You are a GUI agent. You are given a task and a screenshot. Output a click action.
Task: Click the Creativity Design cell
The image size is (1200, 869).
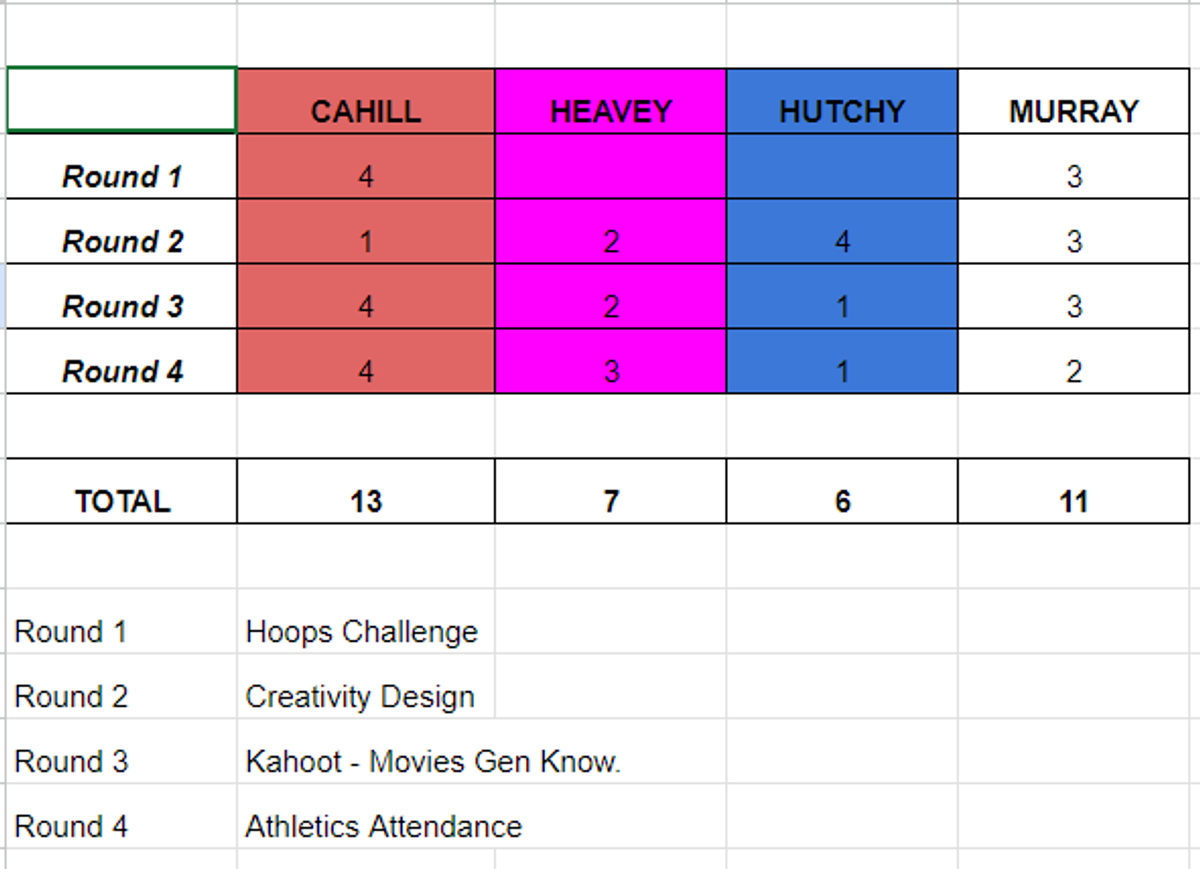[366, 687]
